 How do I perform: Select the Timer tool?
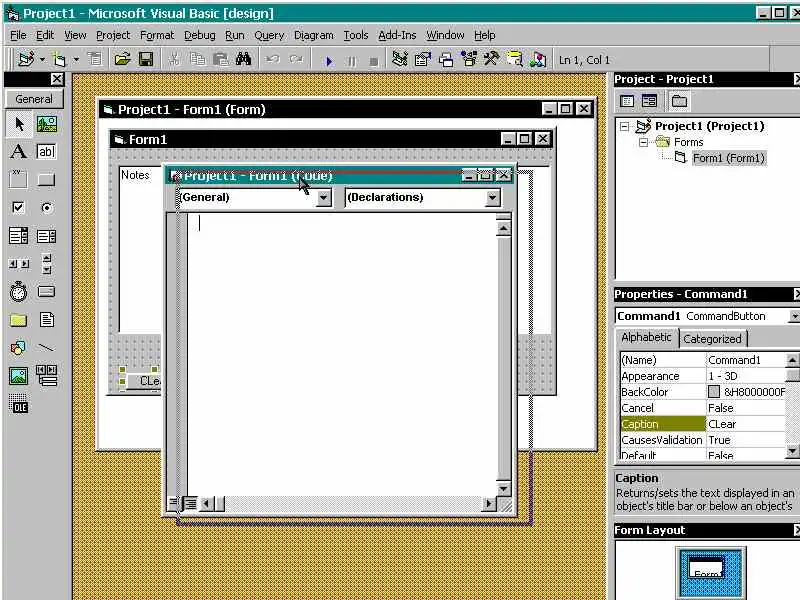(18, 292)
